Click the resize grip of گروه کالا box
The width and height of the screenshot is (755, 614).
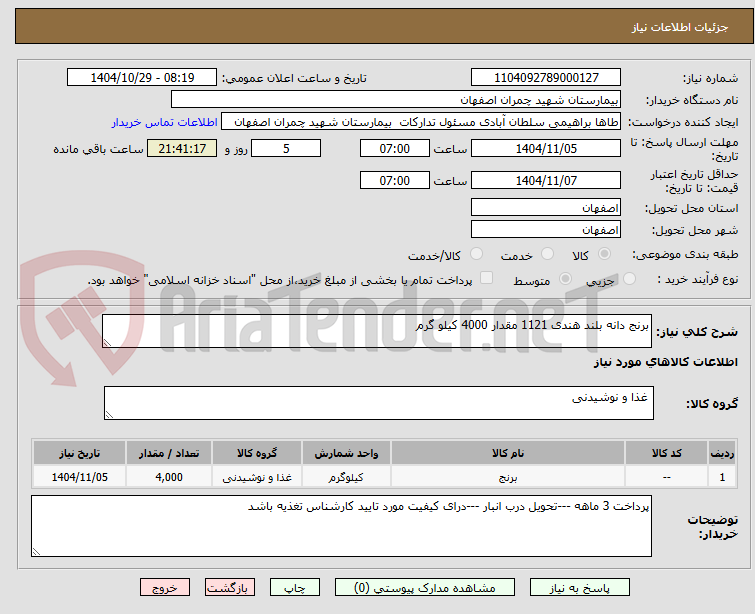coord(109,414)
